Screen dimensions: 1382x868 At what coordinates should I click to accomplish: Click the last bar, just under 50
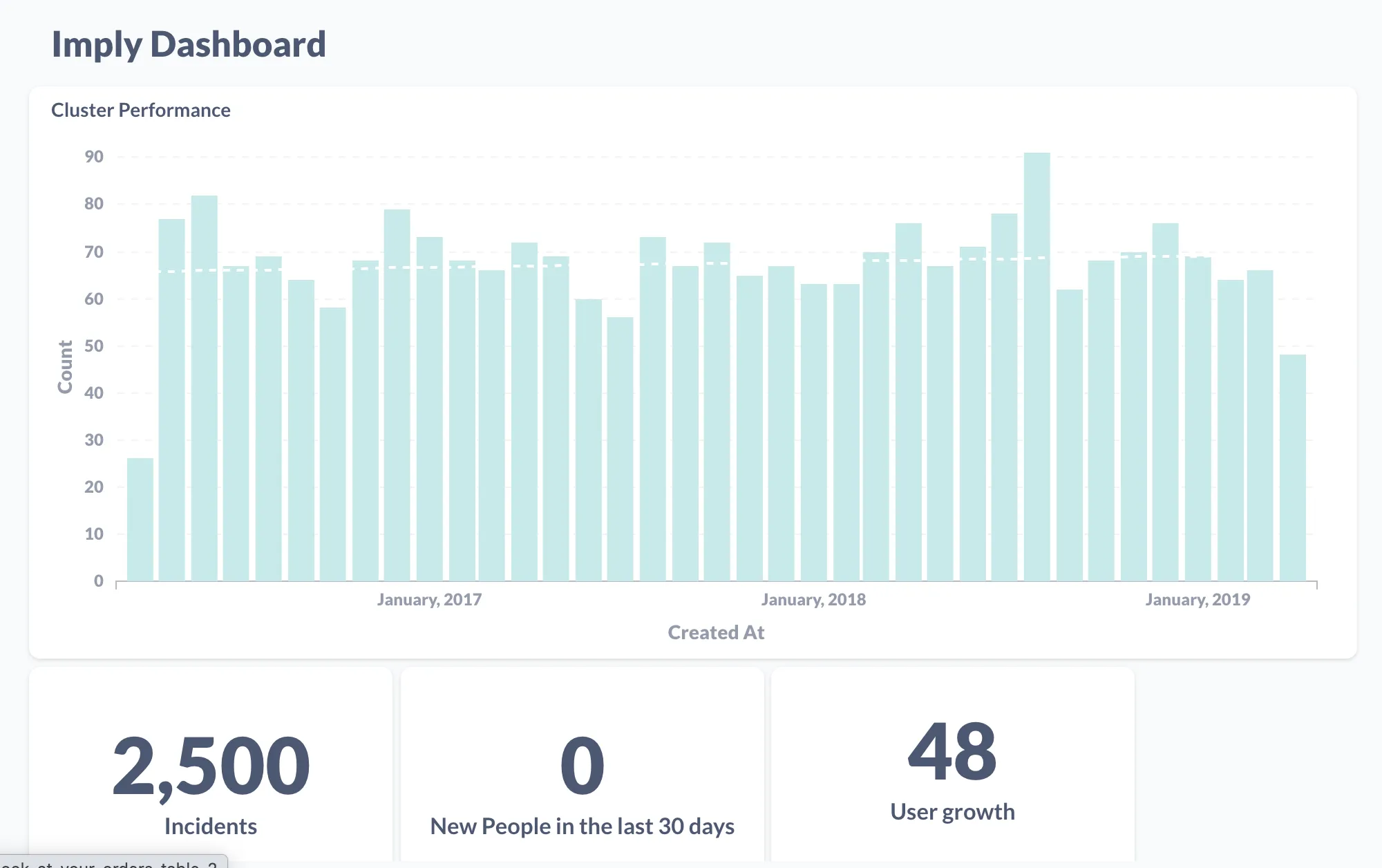coord(1292,467)
